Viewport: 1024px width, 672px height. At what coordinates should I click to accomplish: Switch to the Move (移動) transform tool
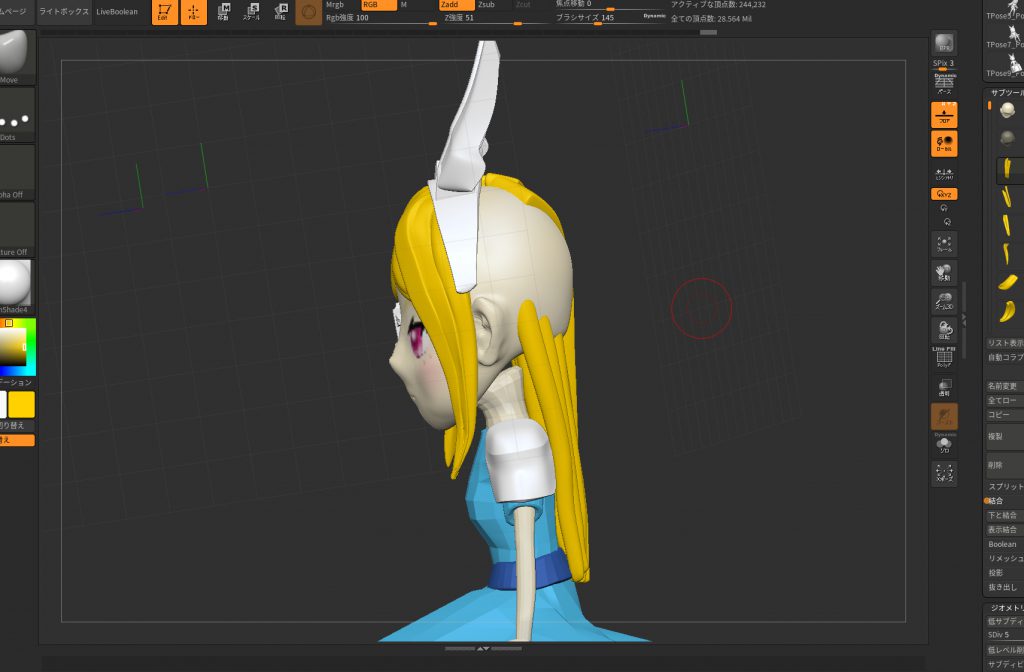click(x=223, y=12)
